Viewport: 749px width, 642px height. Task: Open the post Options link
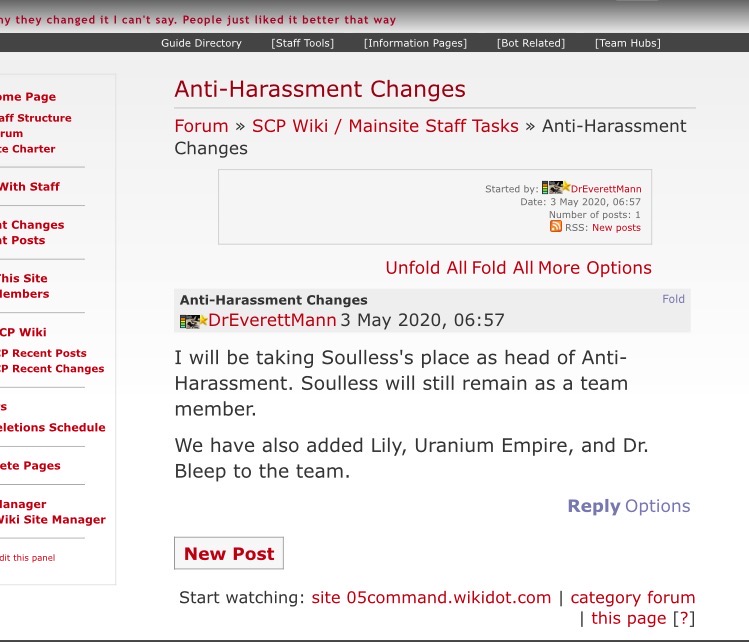pyautogui.click(x=658, y=506)
